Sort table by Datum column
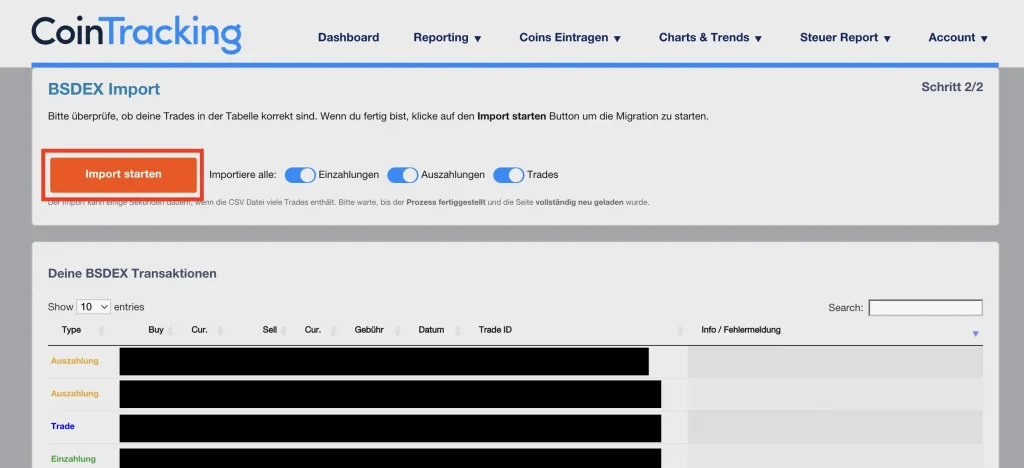This screenshot has width=1024, height=468. 432,330
